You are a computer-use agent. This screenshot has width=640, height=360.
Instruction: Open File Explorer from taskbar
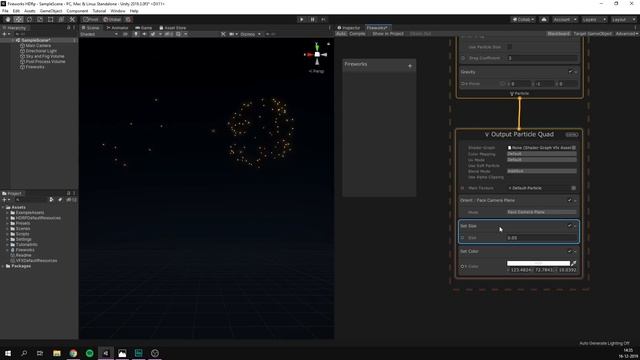[x=57, y=353]
